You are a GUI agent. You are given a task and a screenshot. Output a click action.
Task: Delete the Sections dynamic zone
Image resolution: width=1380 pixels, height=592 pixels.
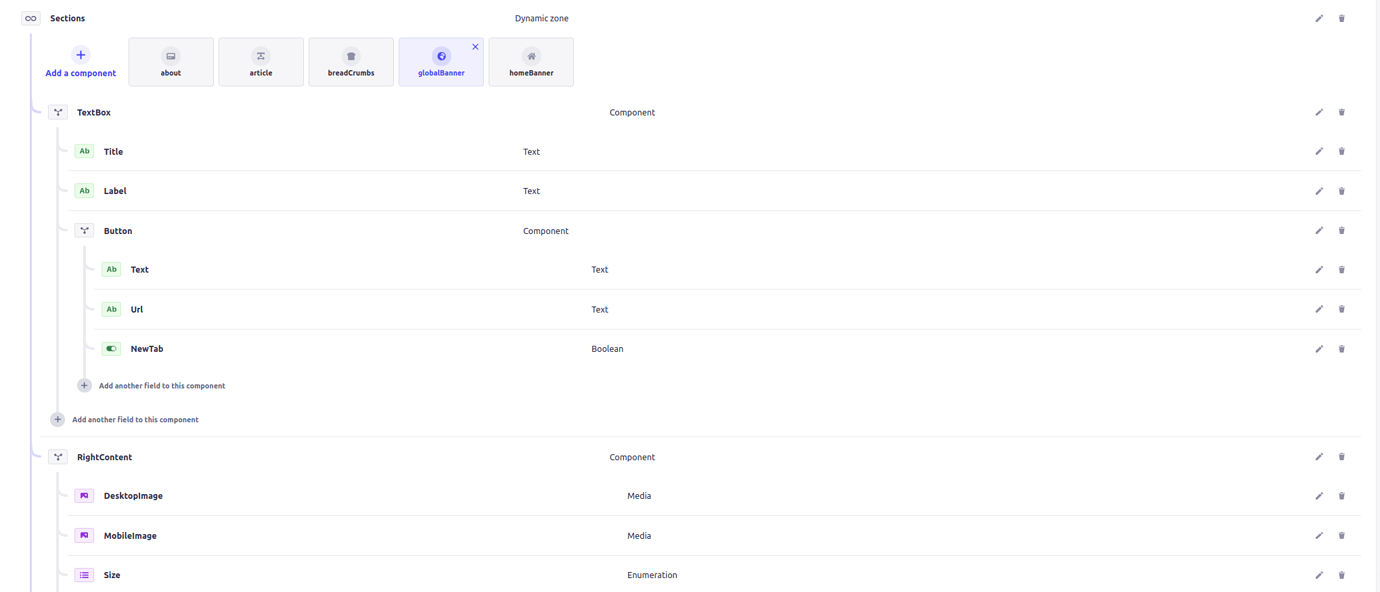click(x=1341, y=18)
